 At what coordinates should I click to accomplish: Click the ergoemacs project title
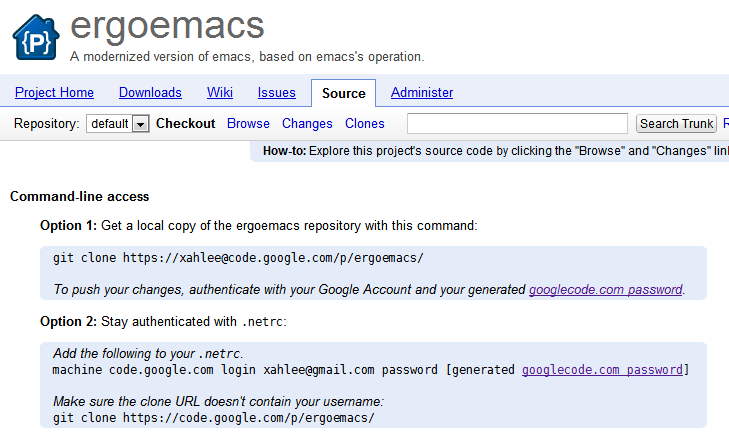point(167,27)
